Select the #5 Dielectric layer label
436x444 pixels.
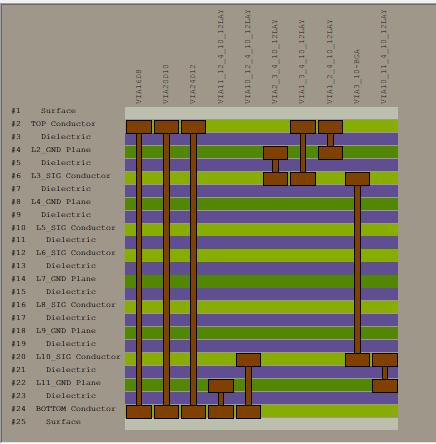tap(51, 163)
